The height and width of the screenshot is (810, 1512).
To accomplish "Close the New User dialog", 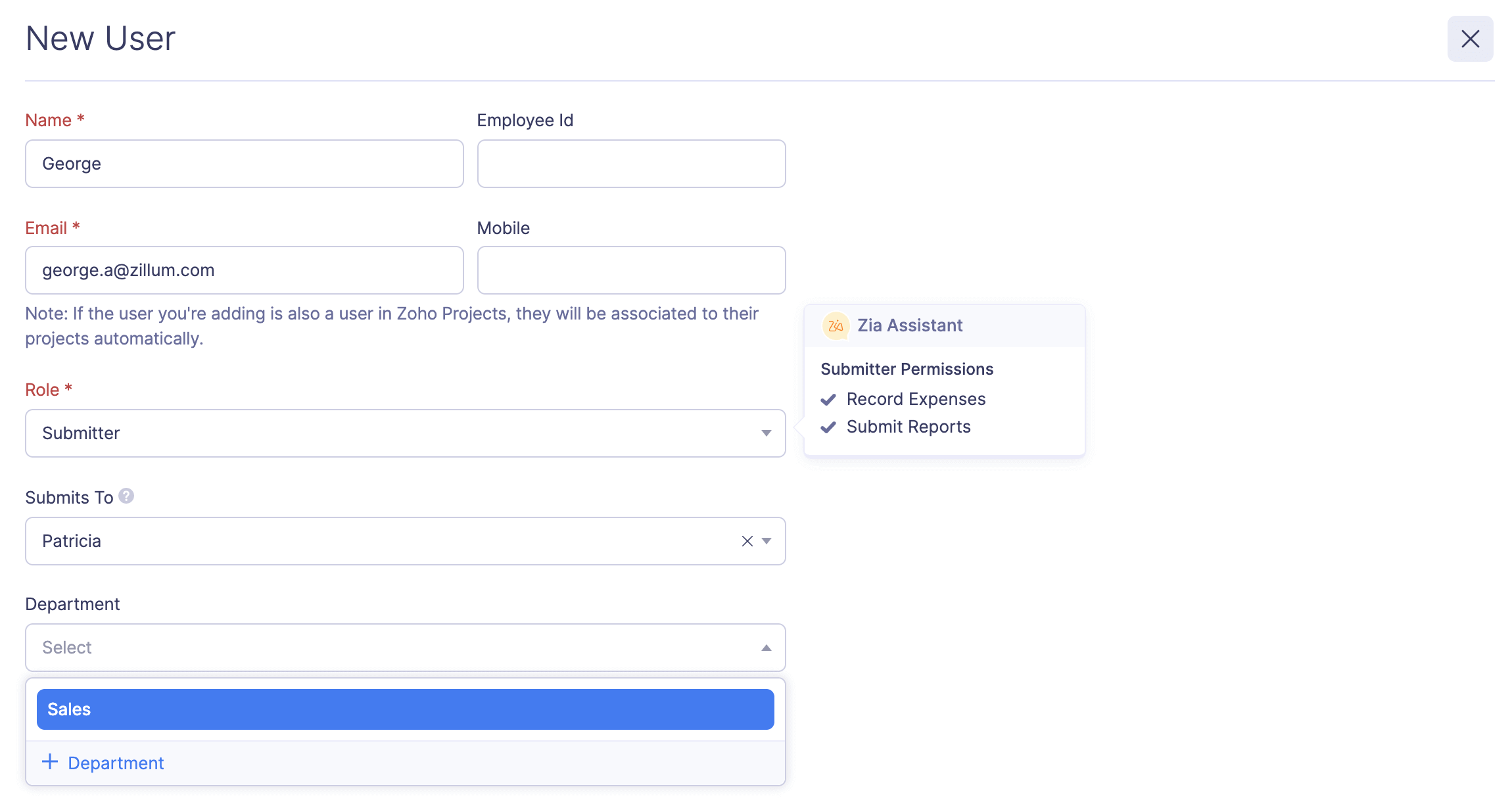I will (1470, 39).
